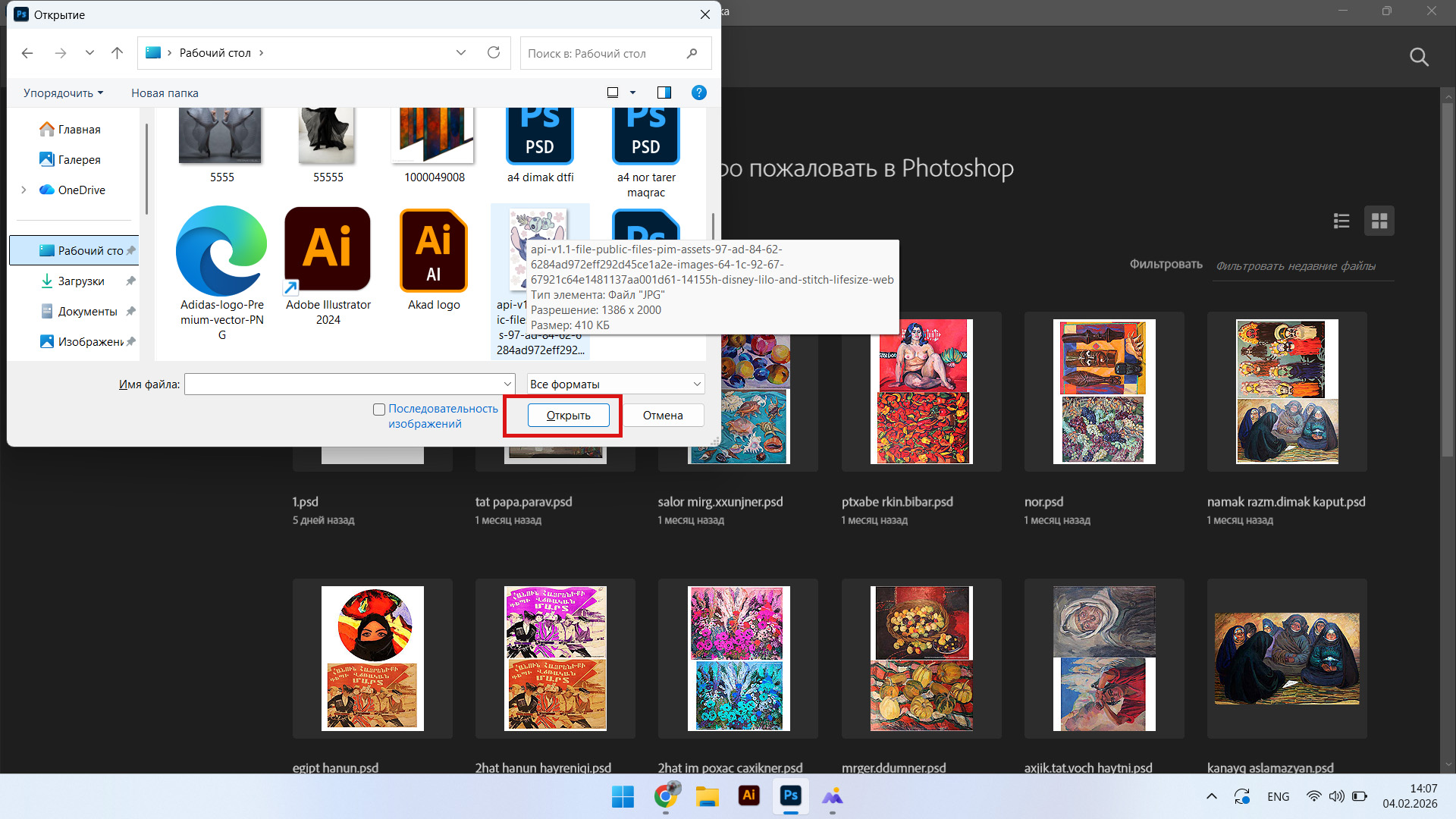Expand the file name combo box
This screenshot has width=1456, height=819.
[507, 384]
